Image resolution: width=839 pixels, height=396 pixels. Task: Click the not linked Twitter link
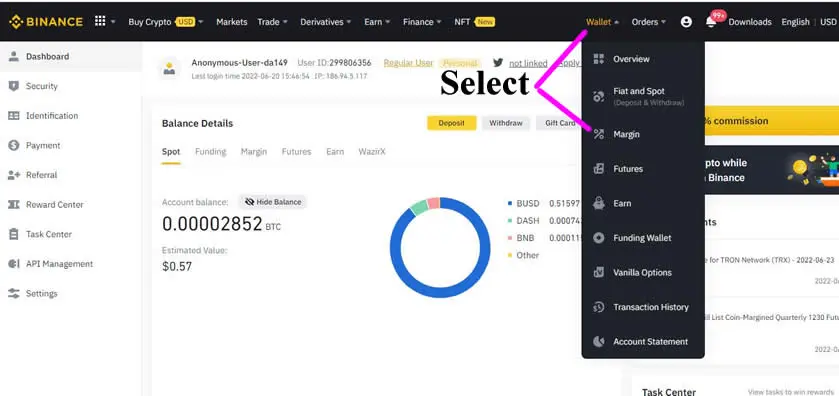point(528,63)
